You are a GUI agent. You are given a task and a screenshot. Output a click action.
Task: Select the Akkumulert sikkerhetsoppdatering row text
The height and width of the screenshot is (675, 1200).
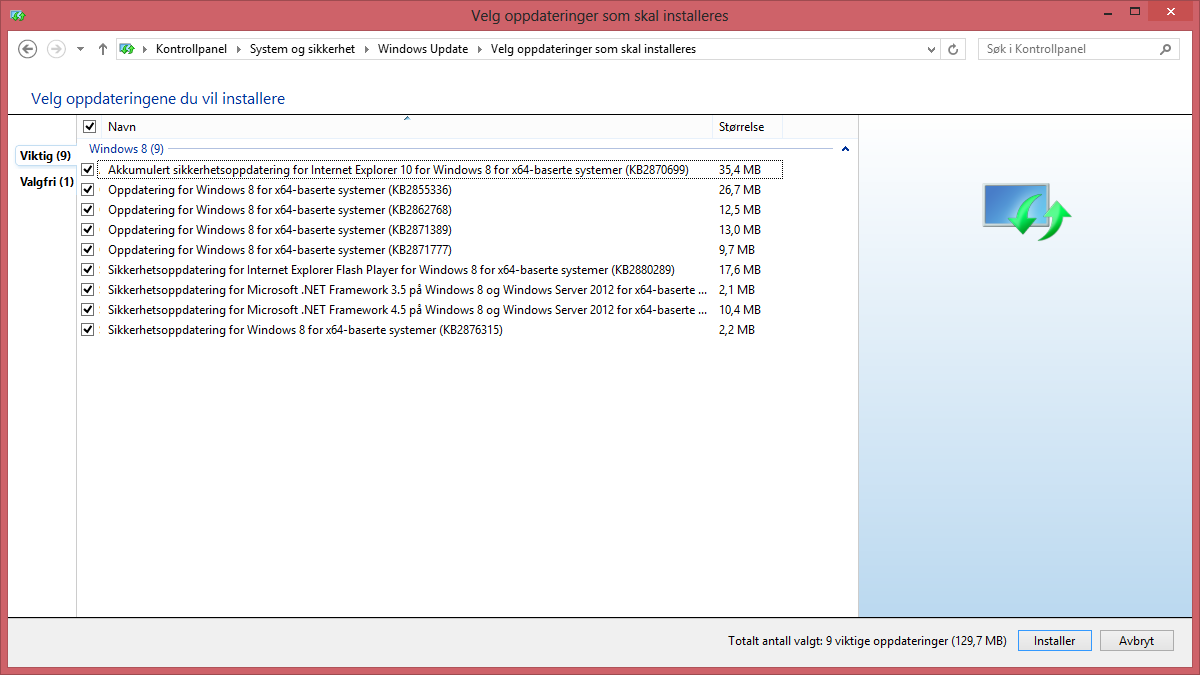click(x=398, y=170)
